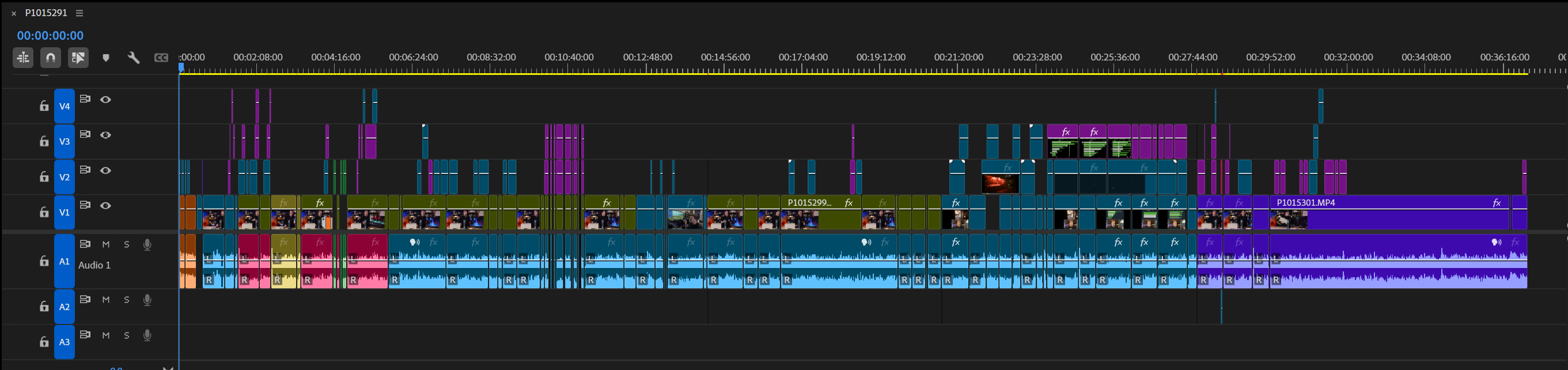Click the P1015291 sequence tab
The image size is (1568, 370).
46,13
